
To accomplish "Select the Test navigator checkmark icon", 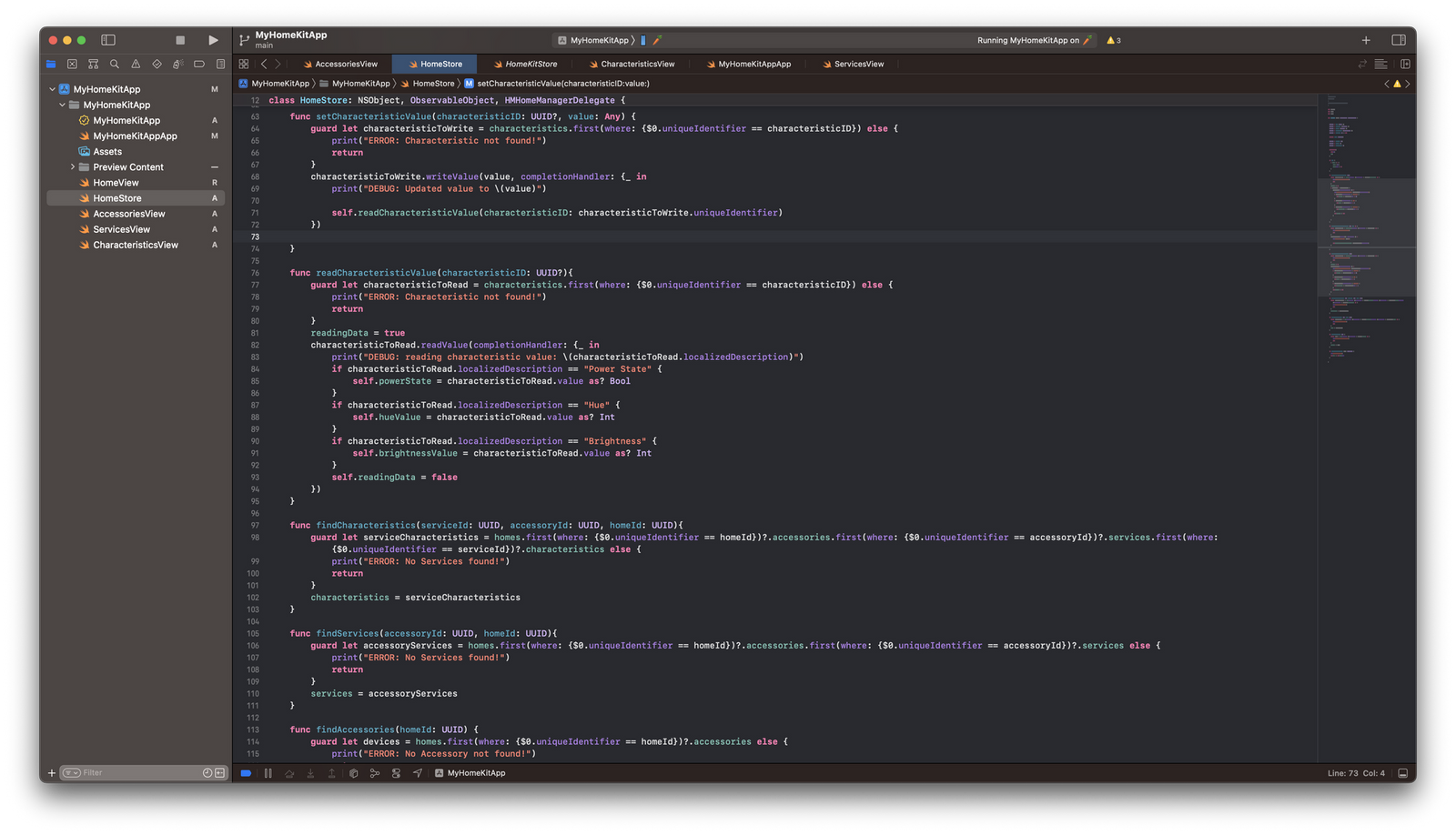I will 156,64.
